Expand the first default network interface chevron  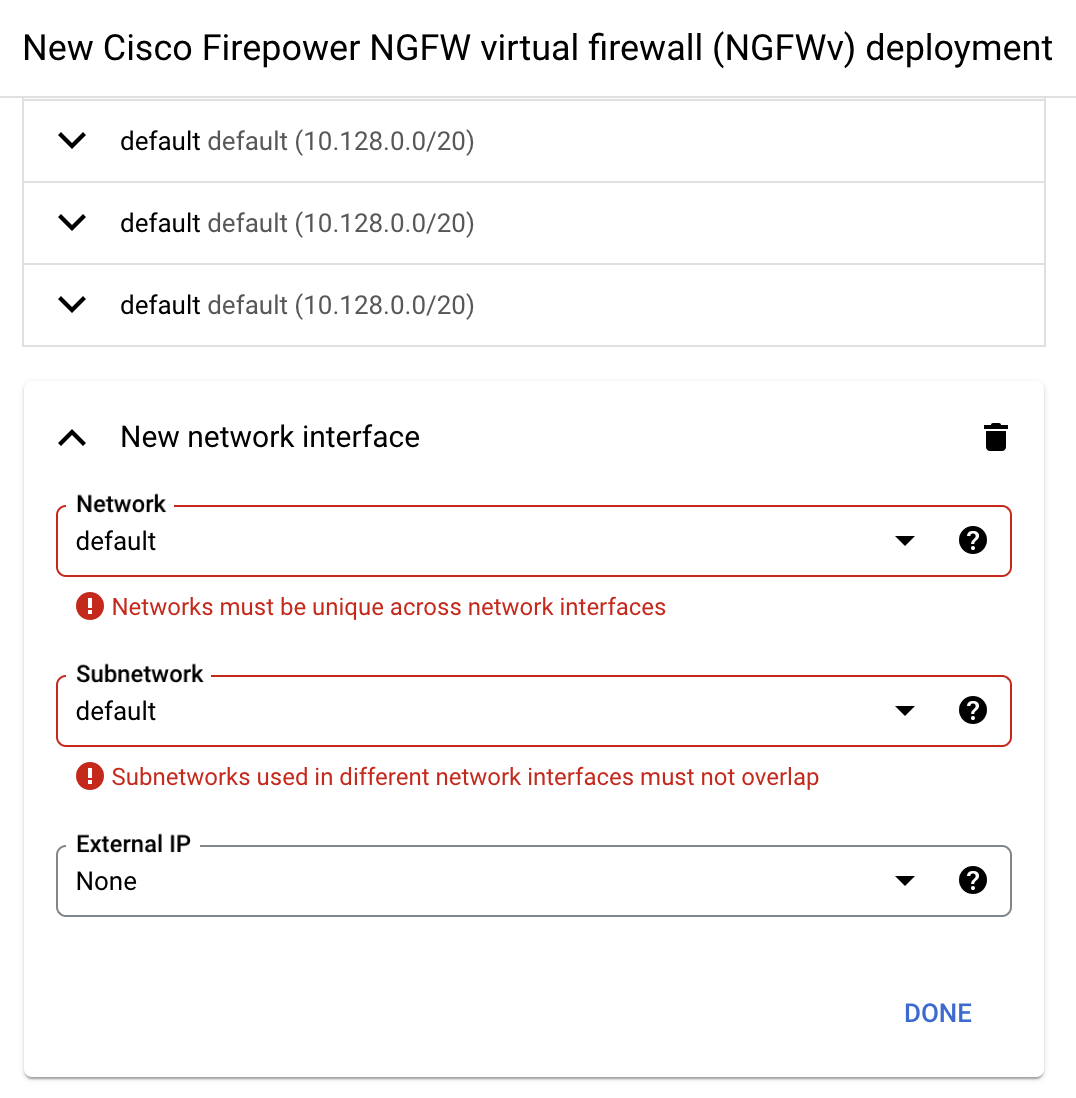click(72, 141)
